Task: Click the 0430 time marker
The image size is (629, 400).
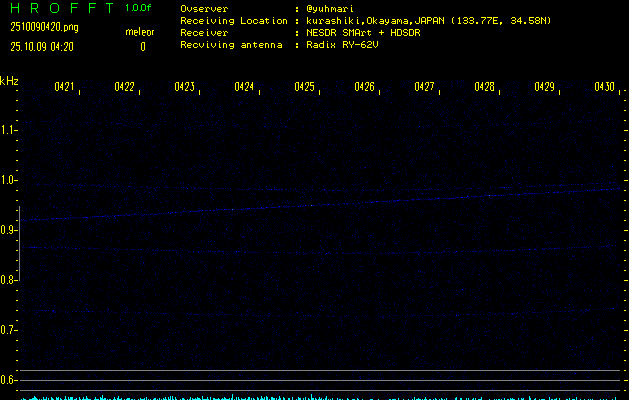Action: point(604,88)
